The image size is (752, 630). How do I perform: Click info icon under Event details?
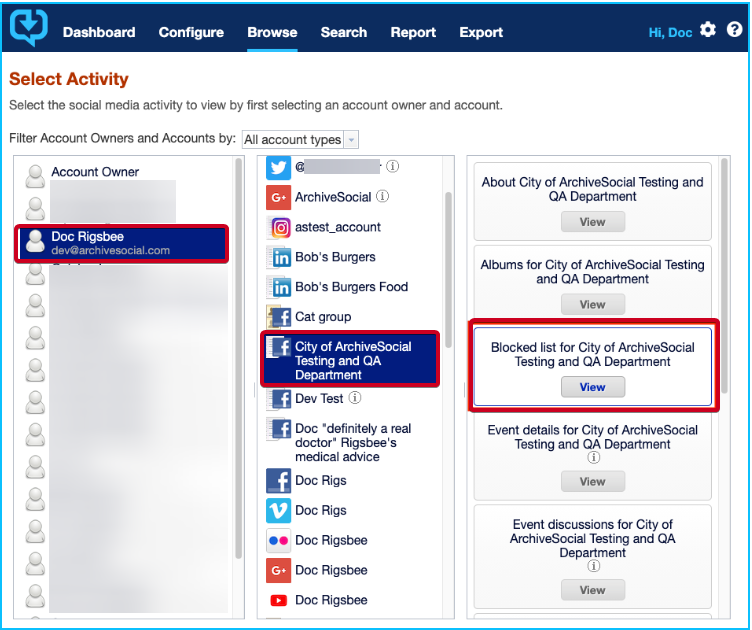(x=593, y=457)
